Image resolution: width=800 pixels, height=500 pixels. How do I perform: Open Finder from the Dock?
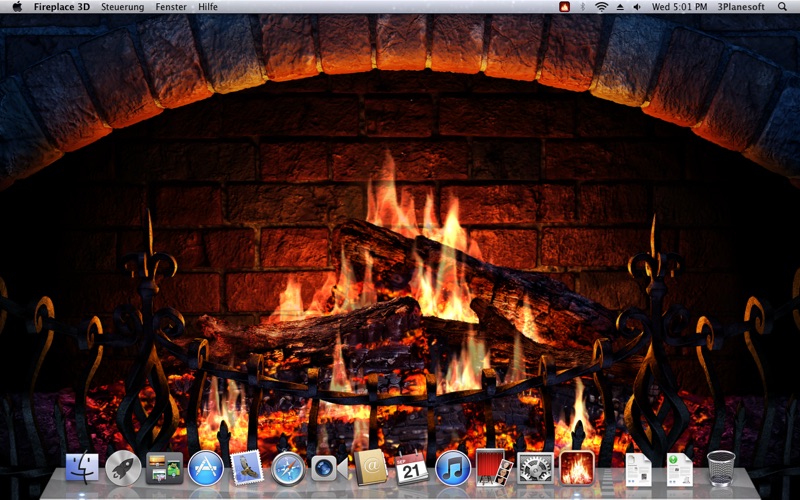[x=82, y=468]
